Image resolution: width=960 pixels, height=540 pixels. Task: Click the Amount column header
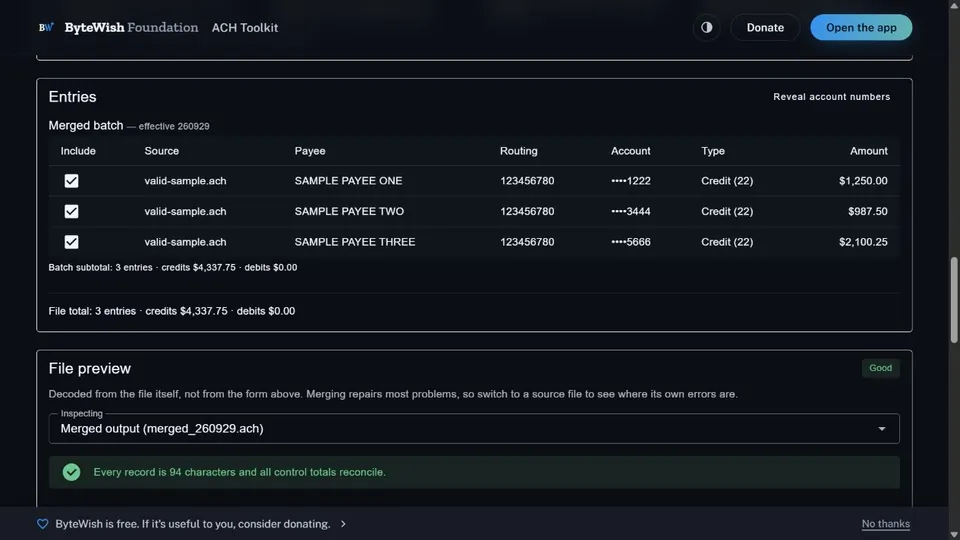868,151
